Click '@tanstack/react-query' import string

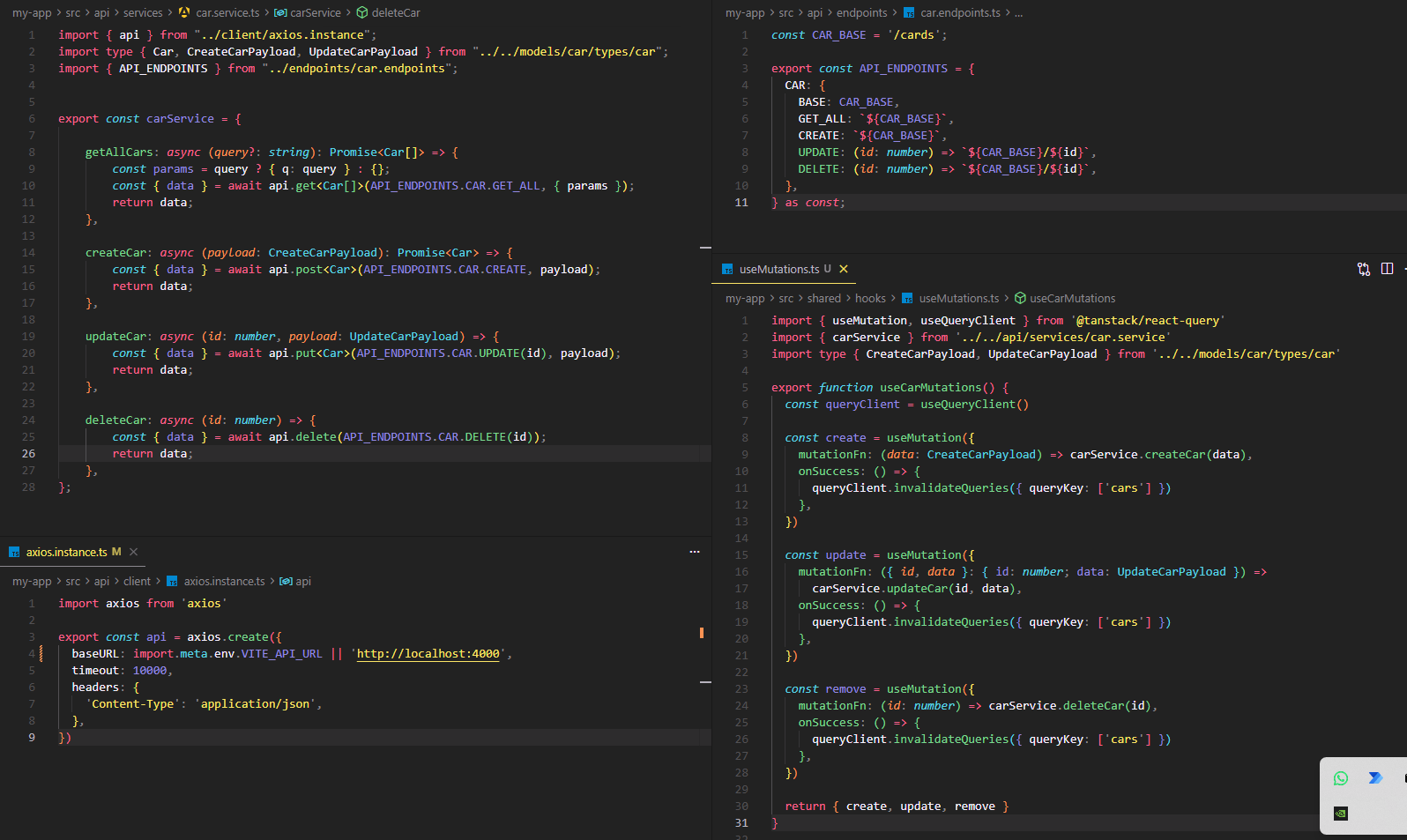click(x=1148, y=320)
